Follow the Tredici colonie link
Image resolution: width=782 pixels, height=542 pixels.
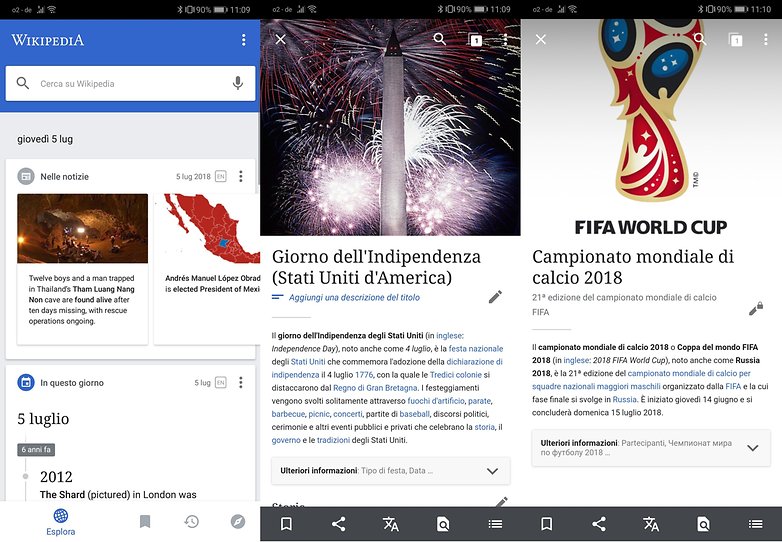click(456, 374)
